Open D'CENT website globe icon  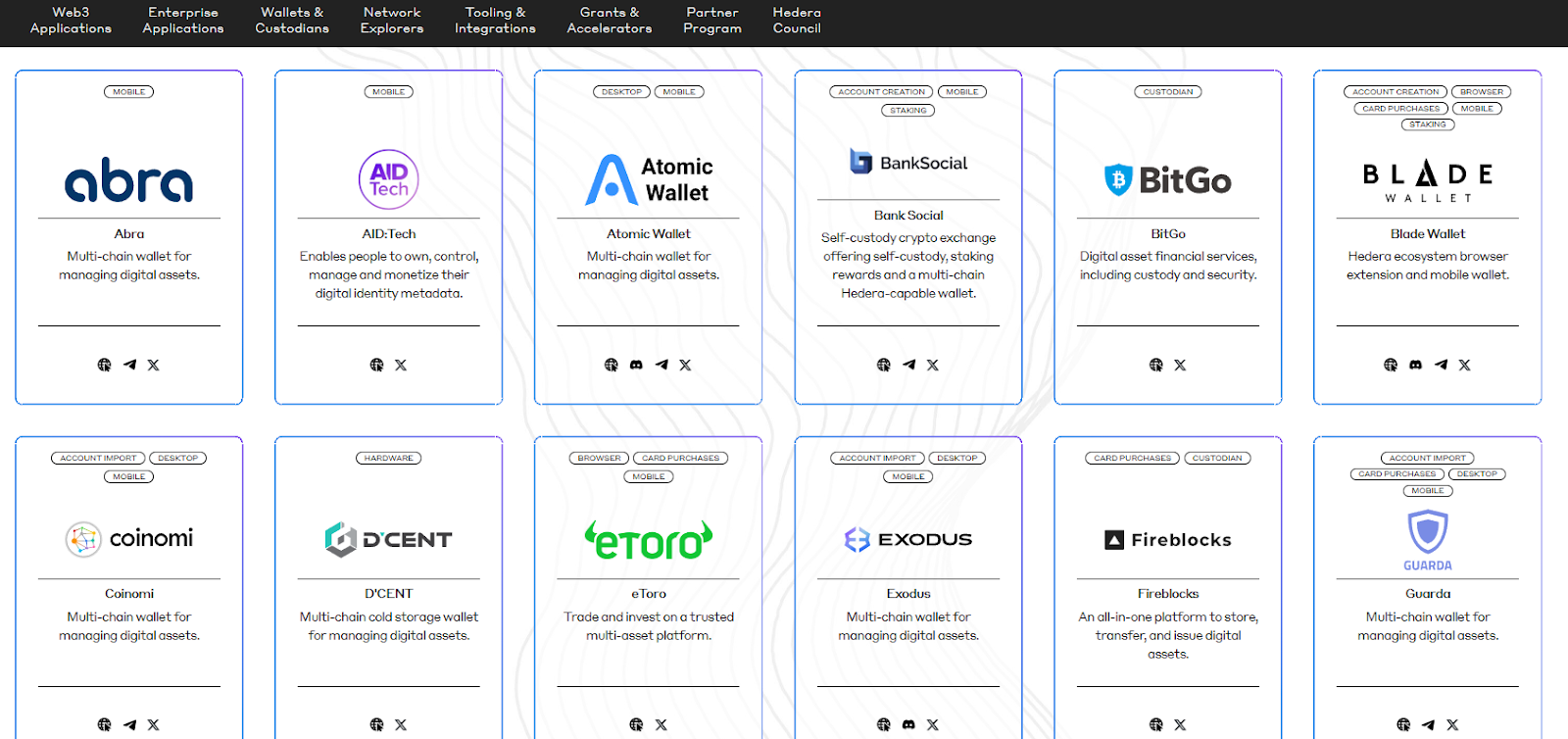coord(376,724)
